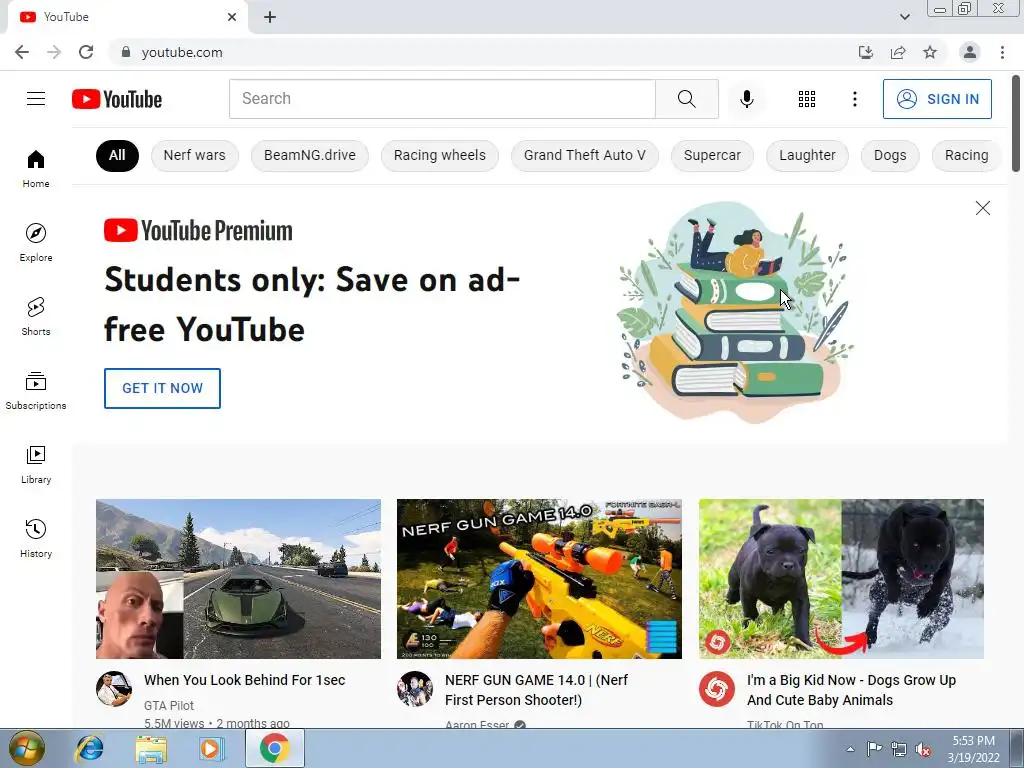Image resolution: width=1024 pixels, height=768 pixels.
Task: Click the muted volume tray icon
Action: [x=923, y=749]
